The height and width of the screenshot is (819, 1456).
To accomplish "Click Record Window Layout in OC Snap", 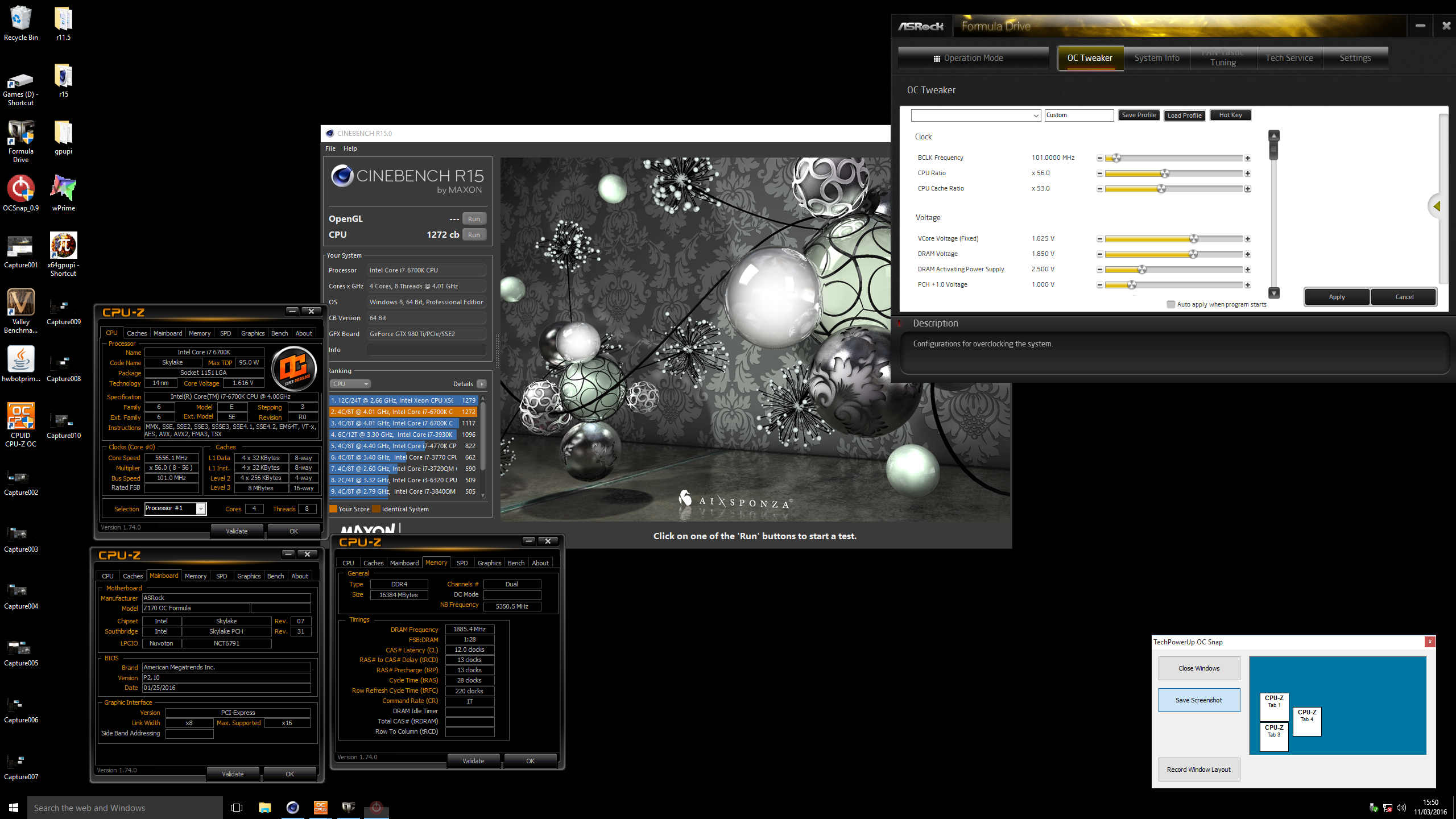I will click(1199, 770).
